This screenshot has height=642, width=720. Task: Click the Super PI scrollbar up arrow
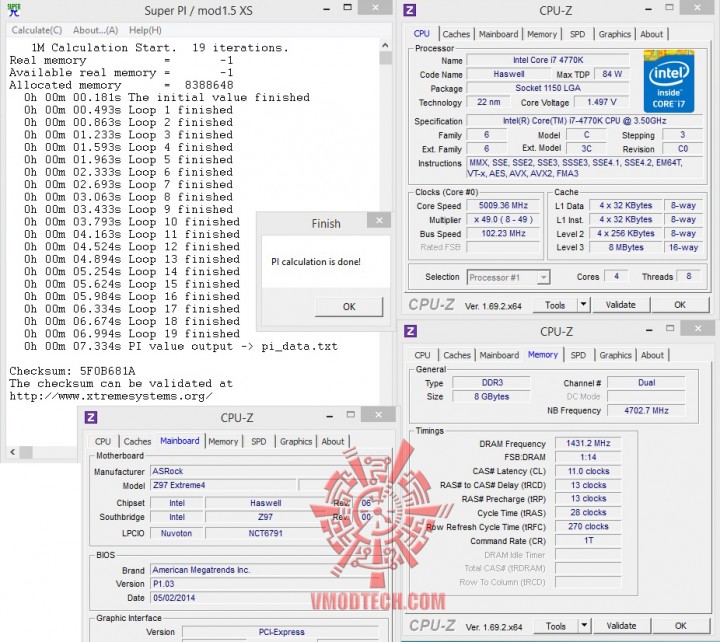click(385, 45)
